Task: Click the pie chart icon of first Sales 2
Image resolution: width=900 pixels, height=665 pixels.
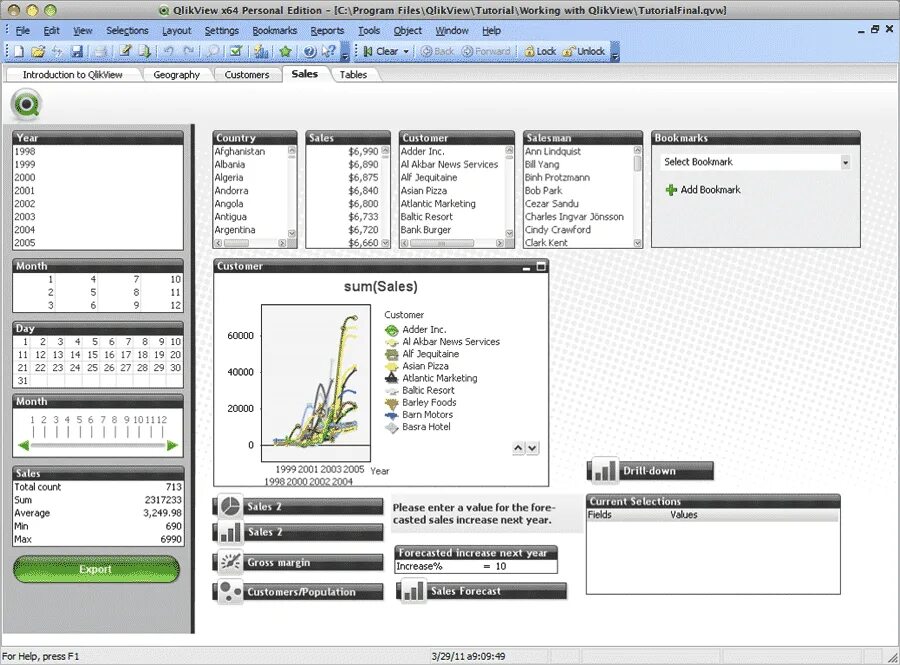Action: coord(230,506)
